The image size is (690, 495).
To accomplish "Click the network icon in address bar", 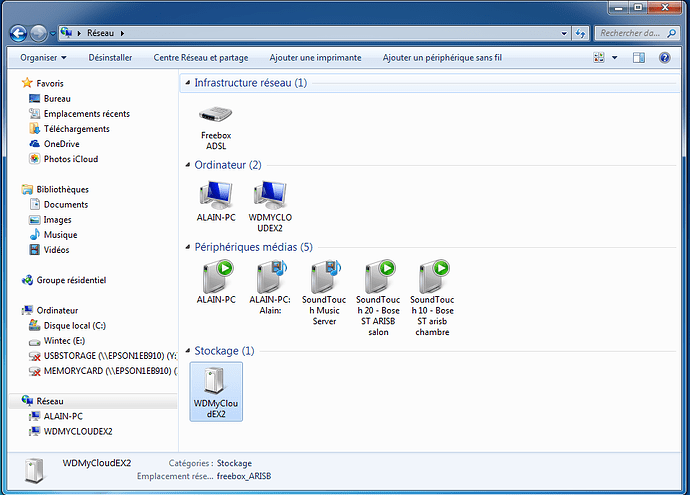I will 66,33.
